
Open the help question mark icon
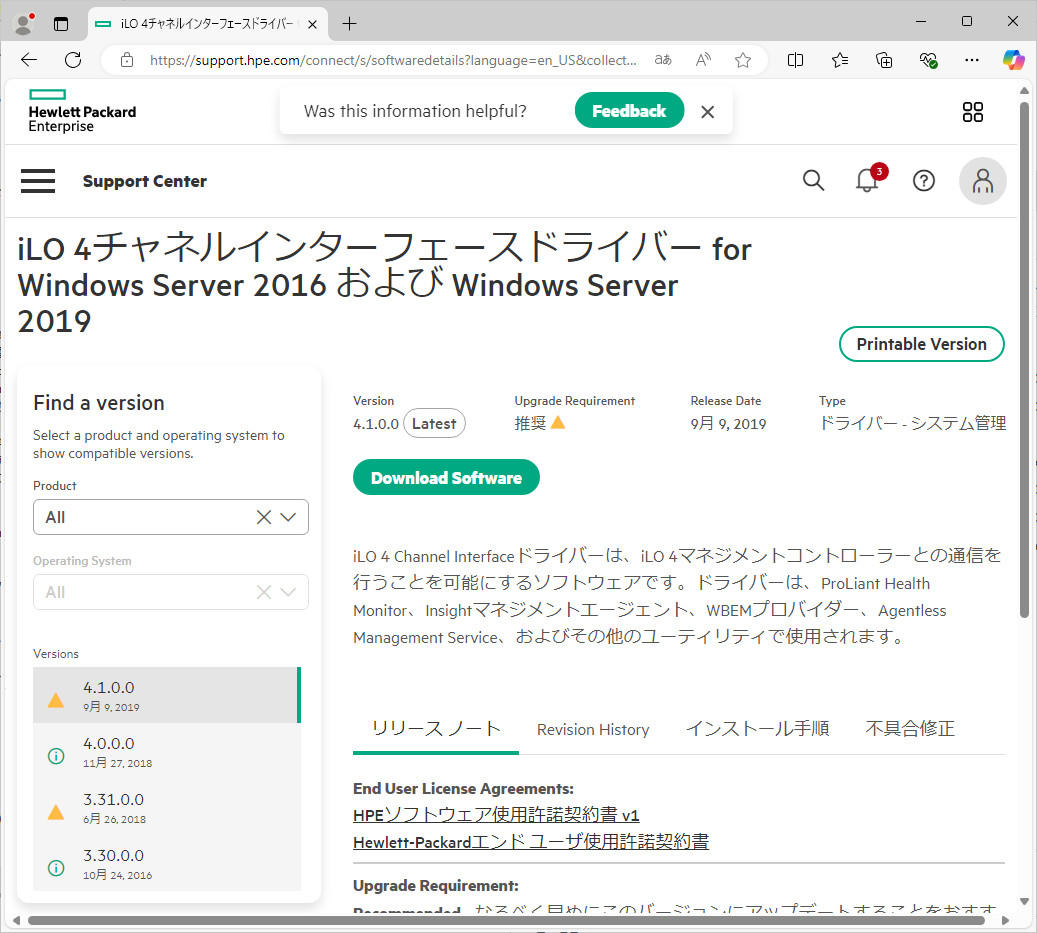click(924, 181)
